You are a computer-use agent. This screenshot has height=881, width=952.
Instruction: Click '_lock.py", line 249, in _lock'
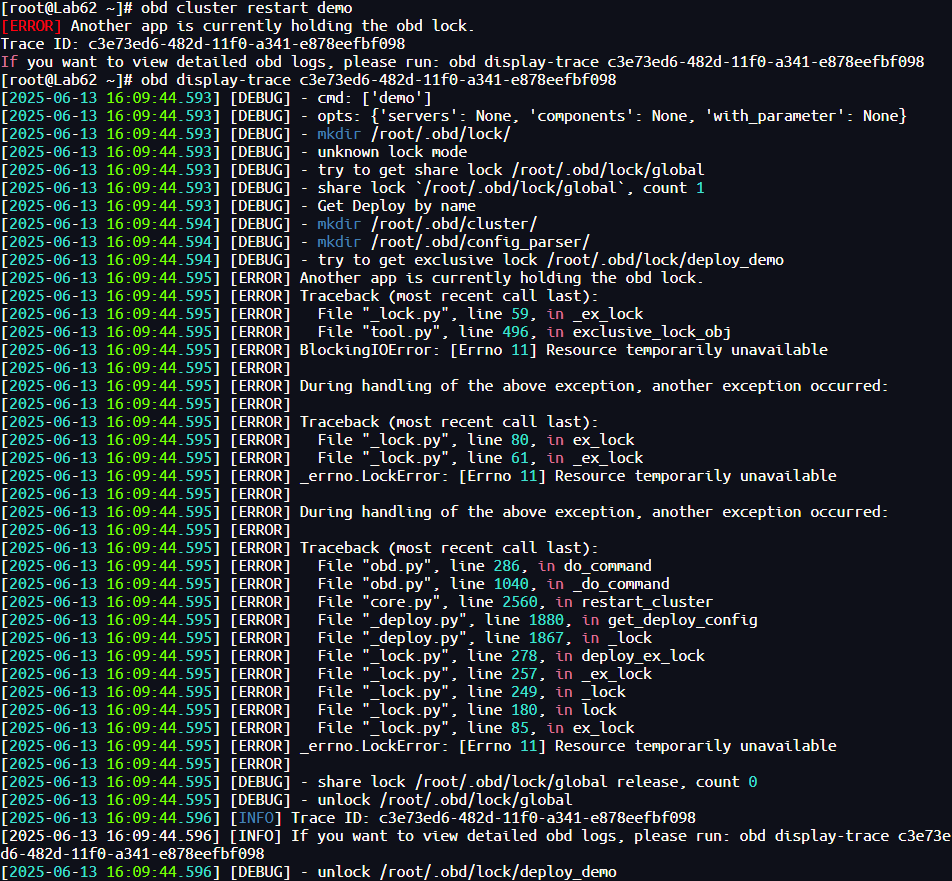(471, 692)
